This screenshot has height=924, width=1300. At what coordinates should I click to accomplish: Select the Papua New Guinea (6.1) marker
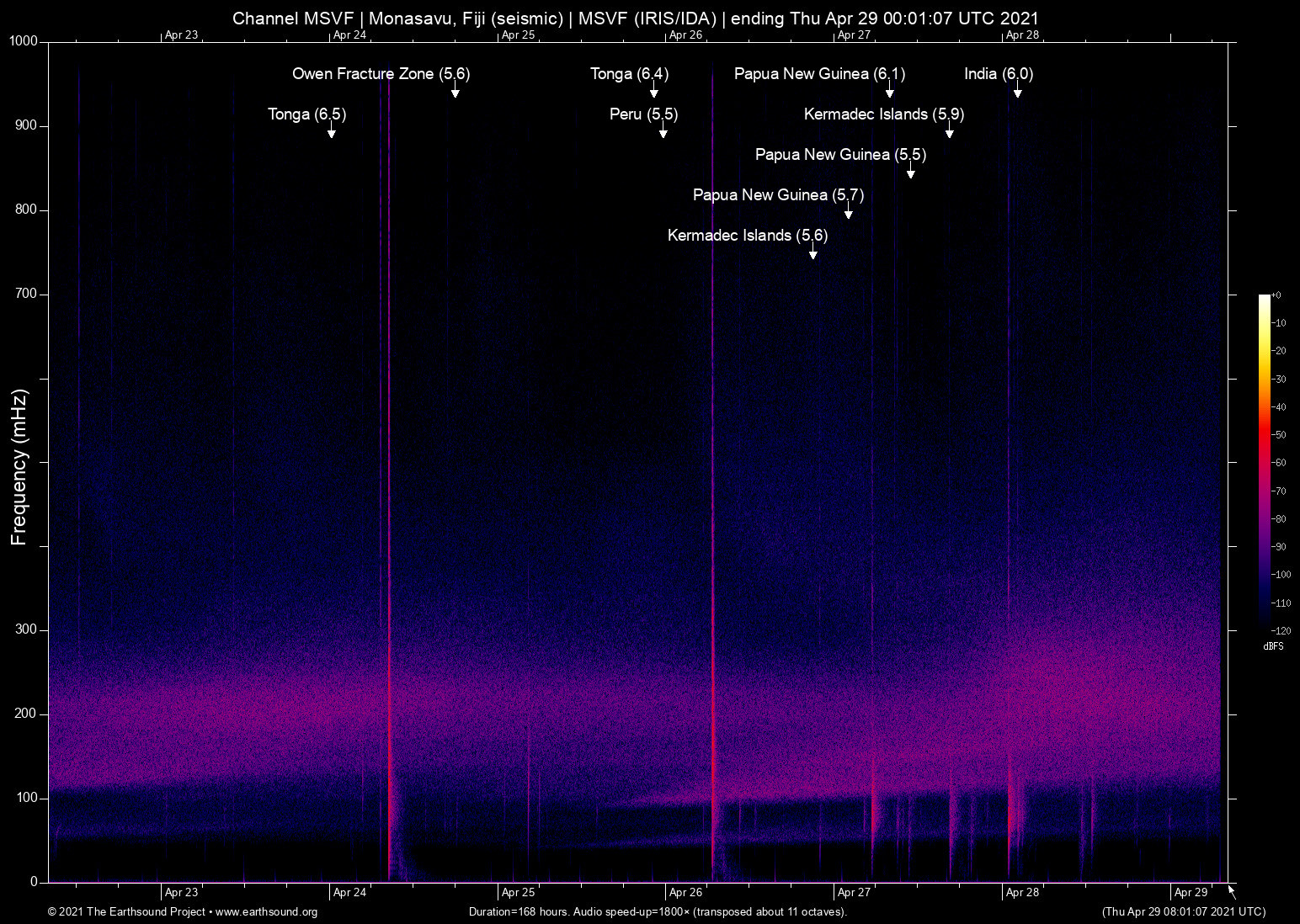point(819,74)
